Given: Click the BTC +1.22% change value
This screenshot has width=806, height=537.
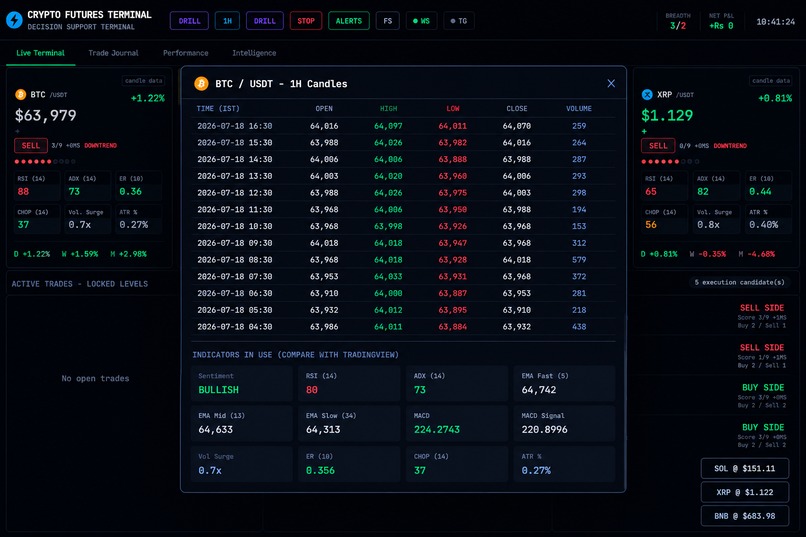Looking at the screenshot, I should pos(148,98).
